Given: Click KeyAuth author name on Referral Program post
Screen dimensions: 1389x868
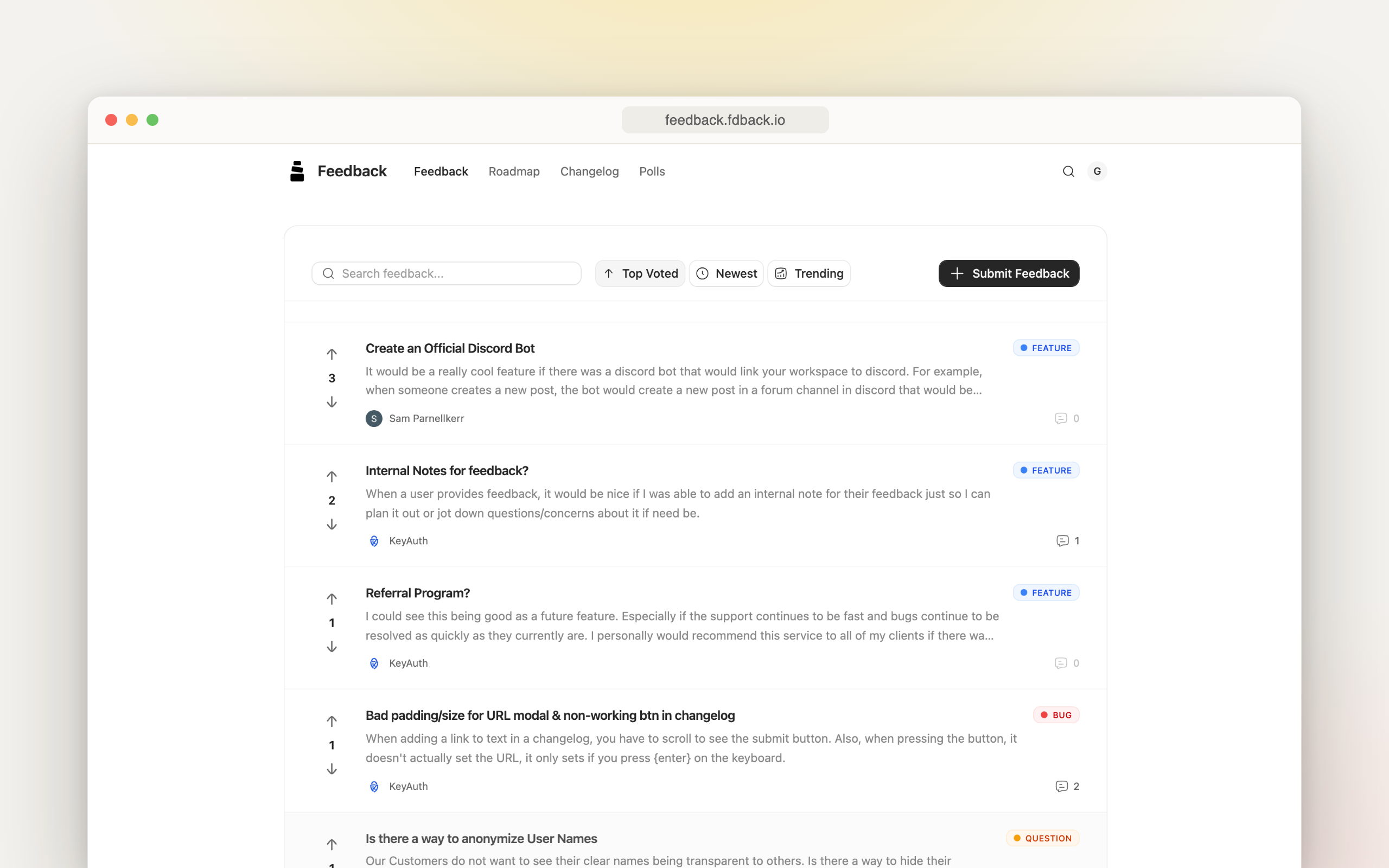Looking at the screenshot, I should (x=408, y=663).
